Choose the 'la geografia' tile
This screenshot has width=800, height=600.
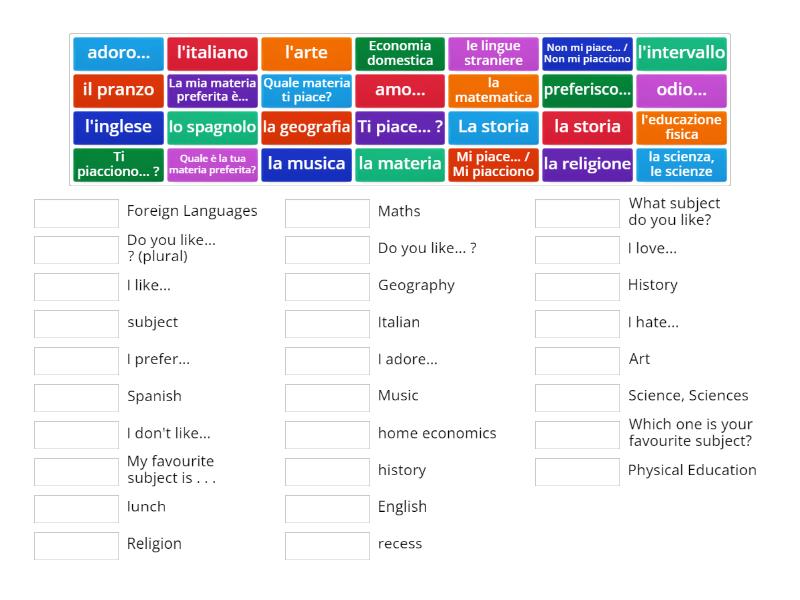click(306, 127)
